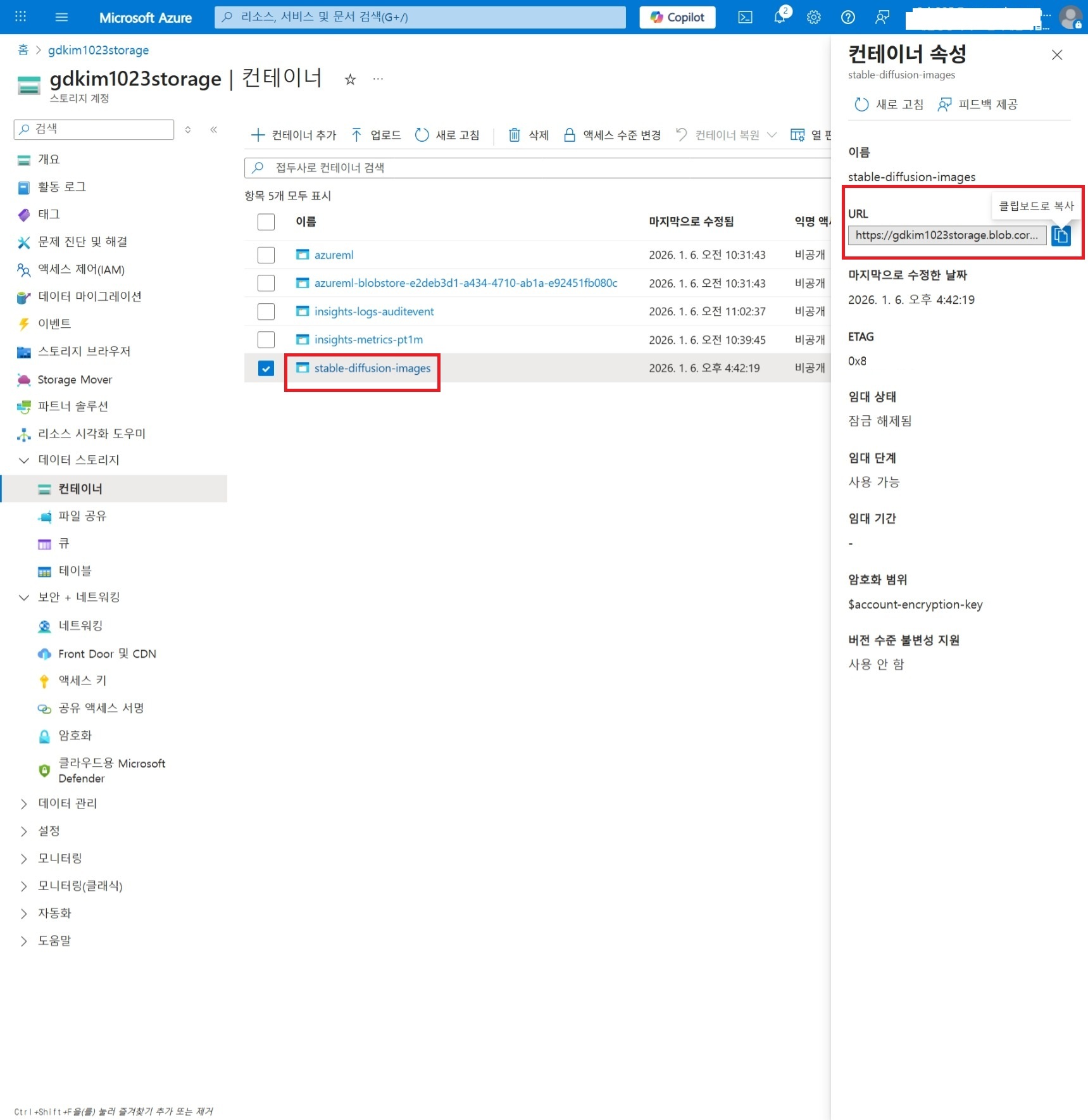Uncheck the stable-diffusion-images checkbox

tap(266, 368)
